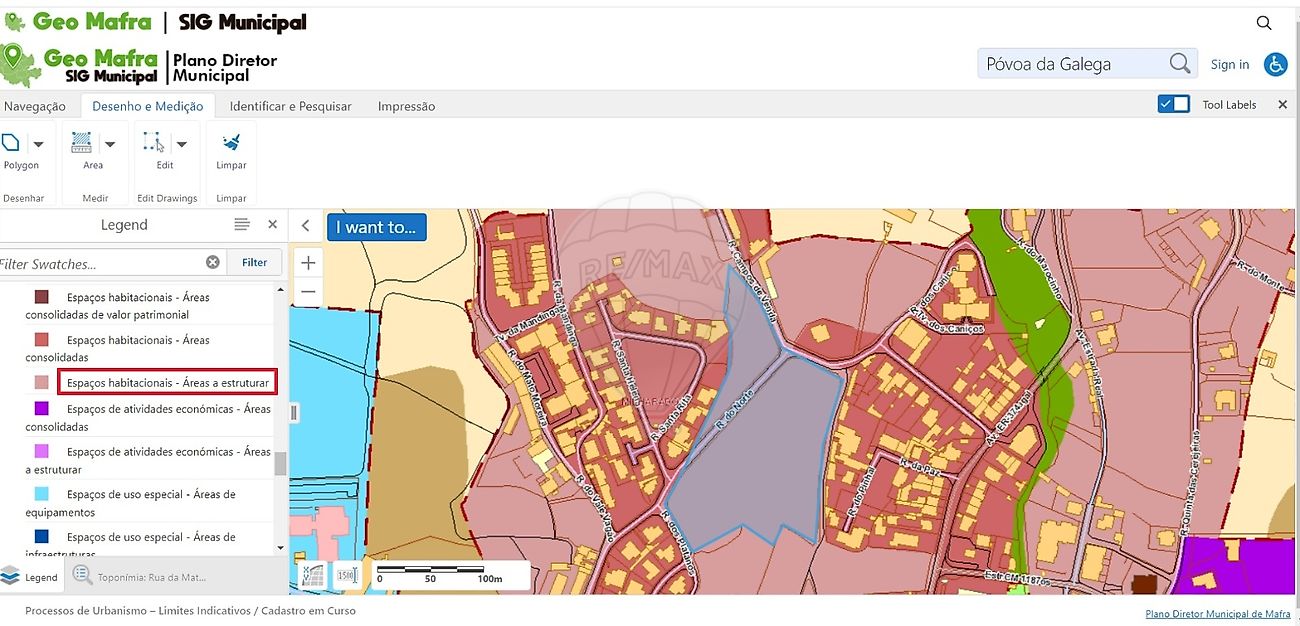Screen dimensions: 1300x626
Task: Open the Edit tool dropdown arrow
Action: coord(181,144)
